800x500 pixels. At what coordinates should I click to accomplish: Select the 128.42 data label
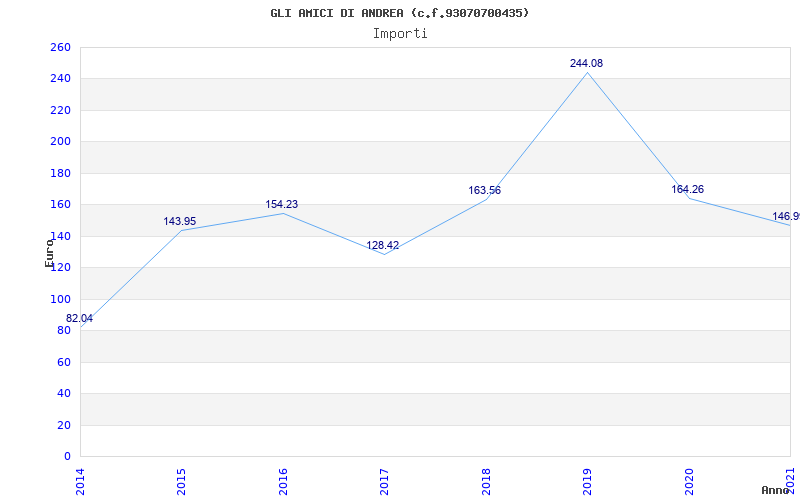(x=383, y=245)
